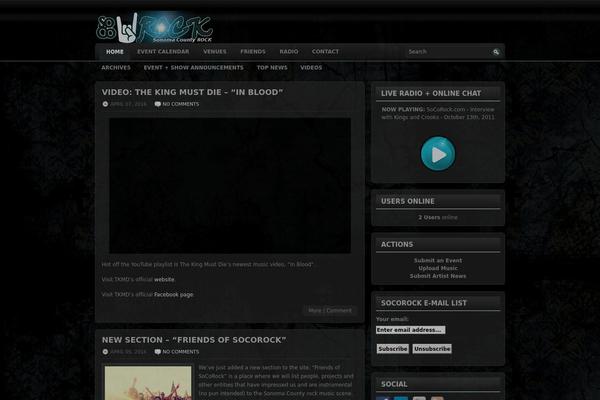This screenshot has width=600, height=400.
Task: Open the Videos category
Action: [311, 68]
